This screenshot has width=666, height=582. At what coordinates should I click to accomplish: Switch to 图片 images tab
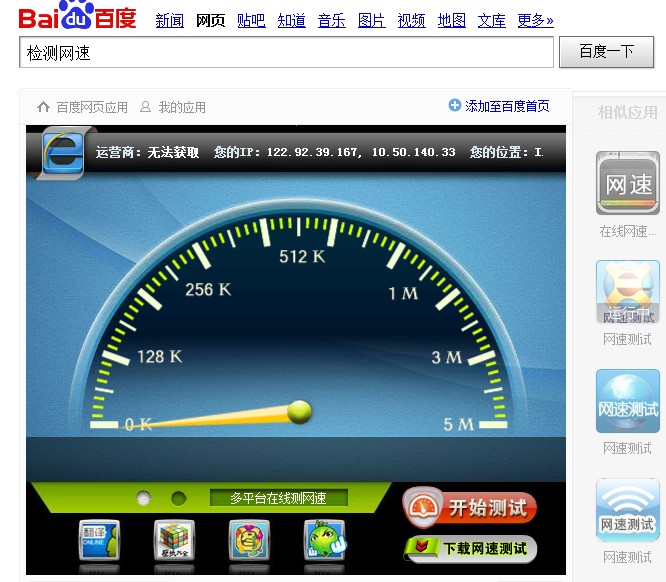(x=372, y=20)
